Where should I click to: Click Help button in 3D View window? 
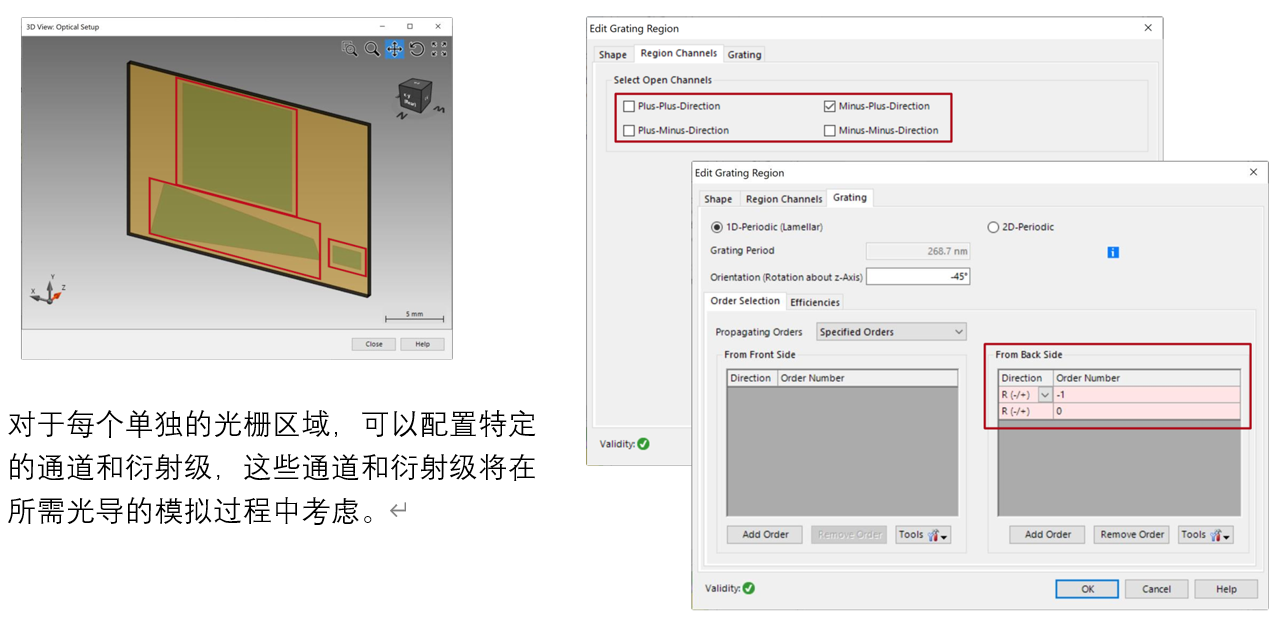(x=422, y=344)
